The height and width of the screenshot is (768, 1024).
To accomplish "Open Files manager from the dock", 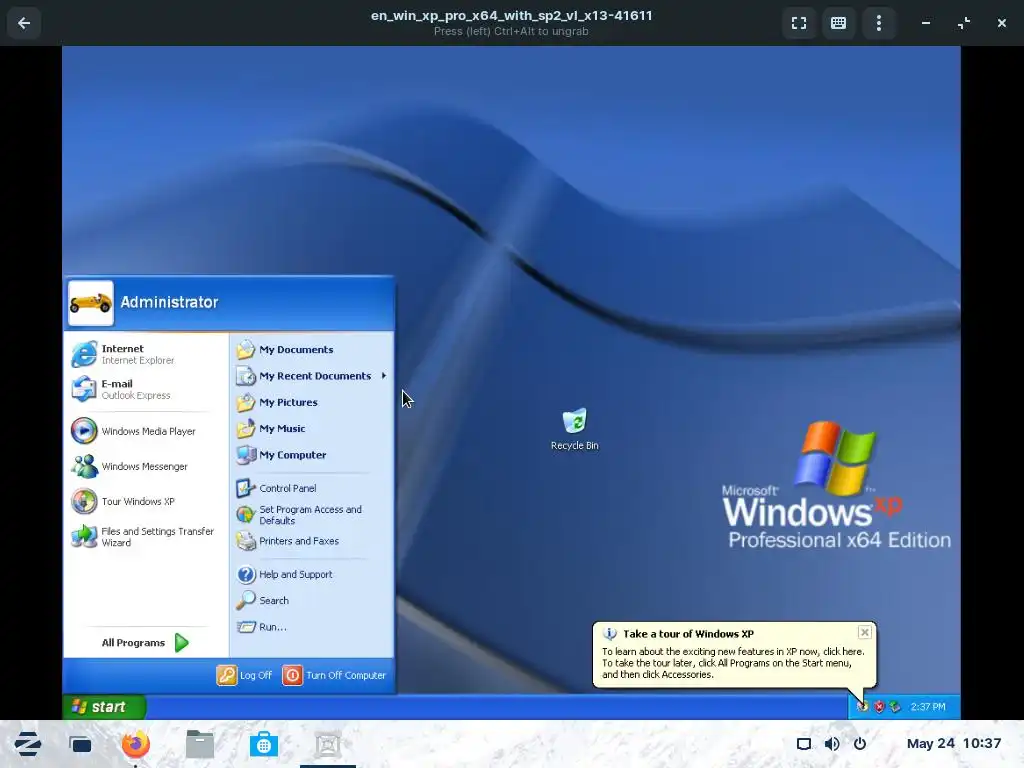I will (x=200, y=744).
